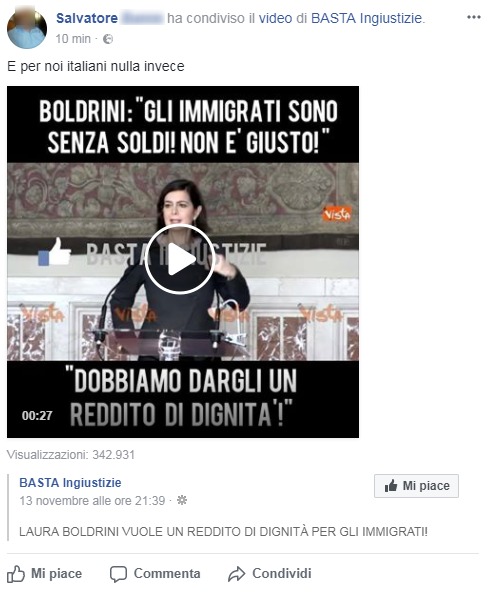
Task: Play the shared Boldrini video
Action: [180, 259]
